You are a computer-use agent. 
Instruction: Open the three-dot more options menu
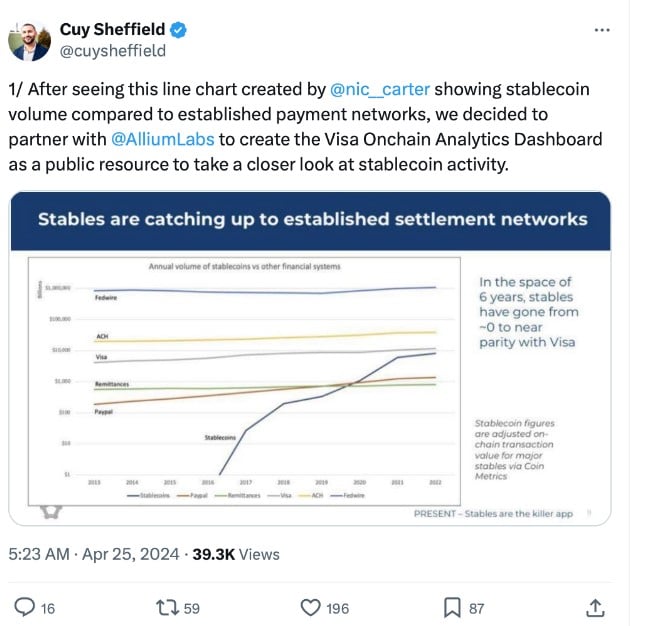coord(601,30)
